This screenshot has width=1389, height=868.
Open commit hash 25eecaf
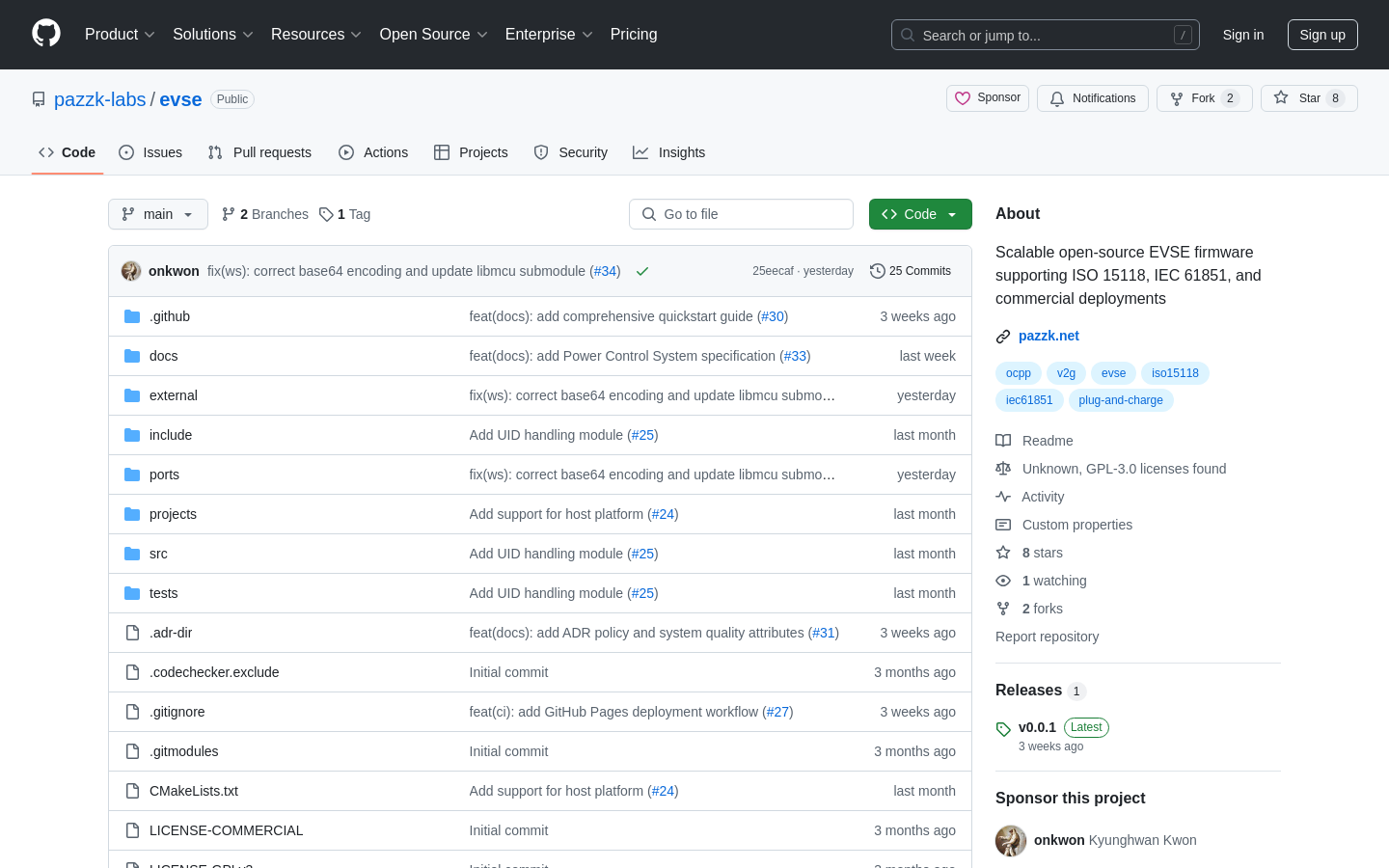tap(773, 271)
